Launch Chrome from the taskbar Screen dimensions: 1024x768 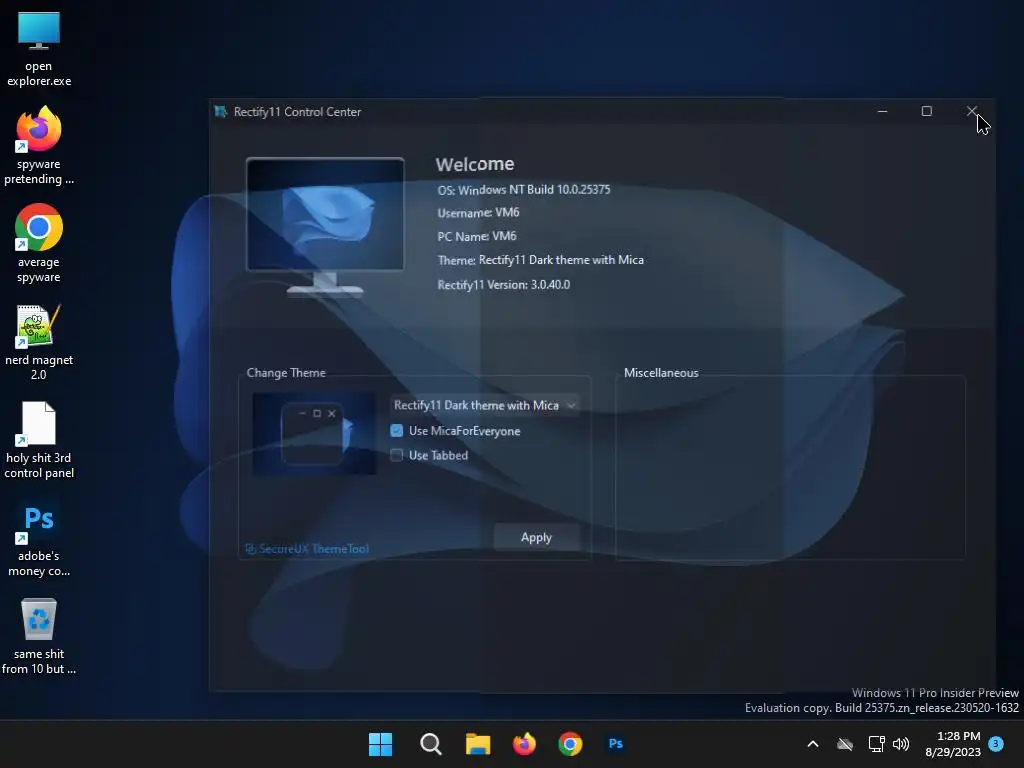click(570, 744)
